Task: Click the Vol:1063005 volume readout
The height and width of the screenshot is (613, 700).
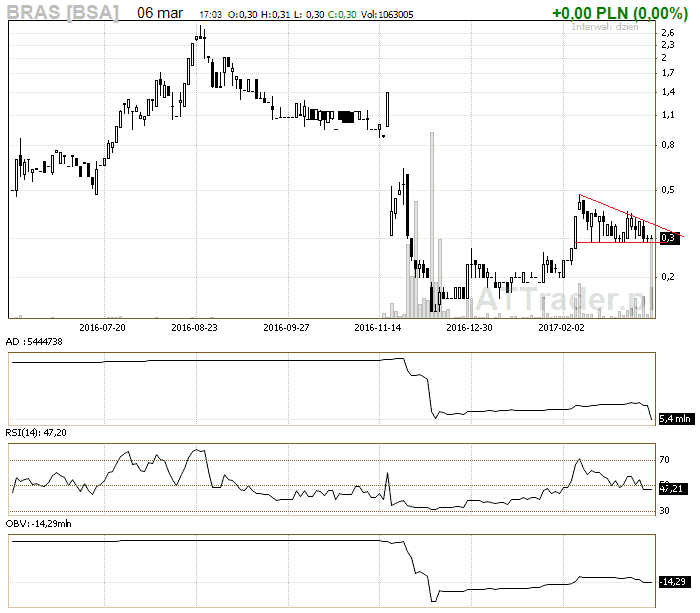Action: click(x=386, y=16)
